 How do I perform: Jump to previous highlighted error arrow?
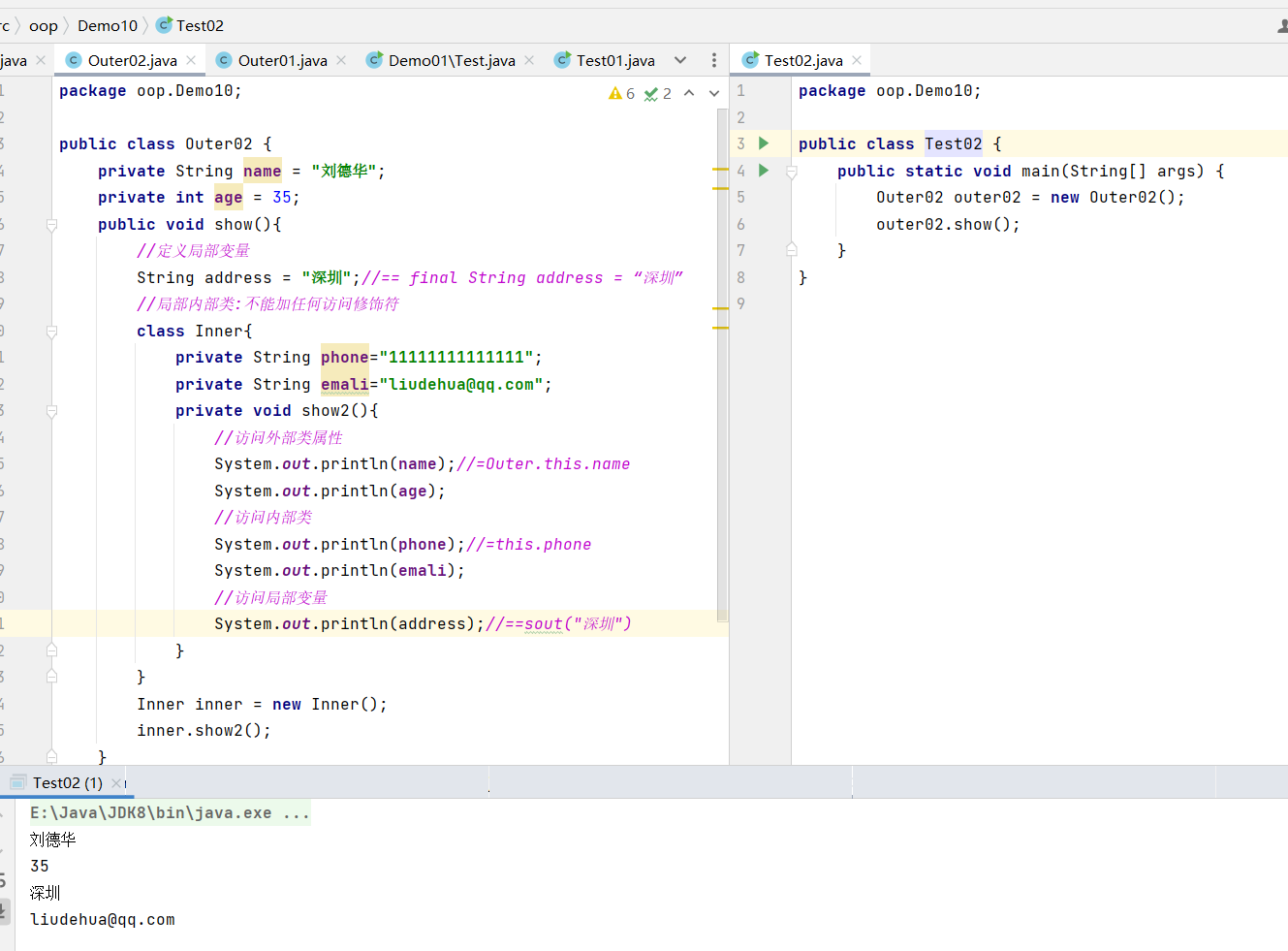click(689, 93)
